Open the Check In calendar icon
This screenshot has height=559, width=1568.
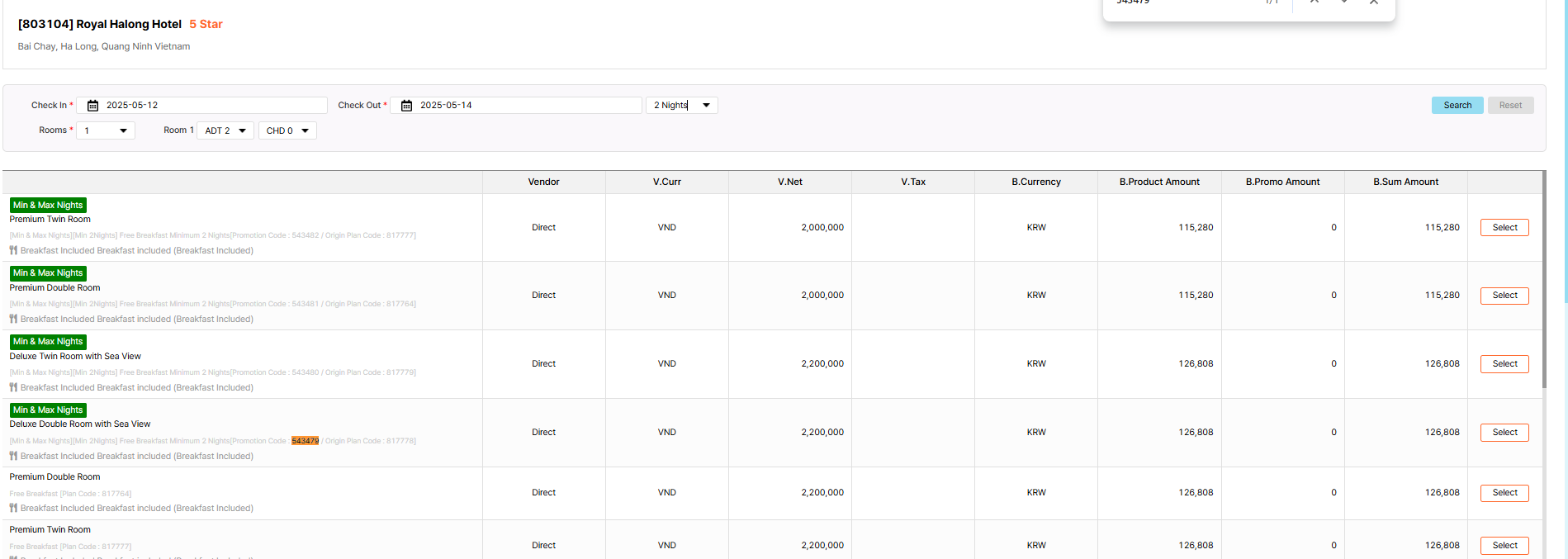pos(92,106)
